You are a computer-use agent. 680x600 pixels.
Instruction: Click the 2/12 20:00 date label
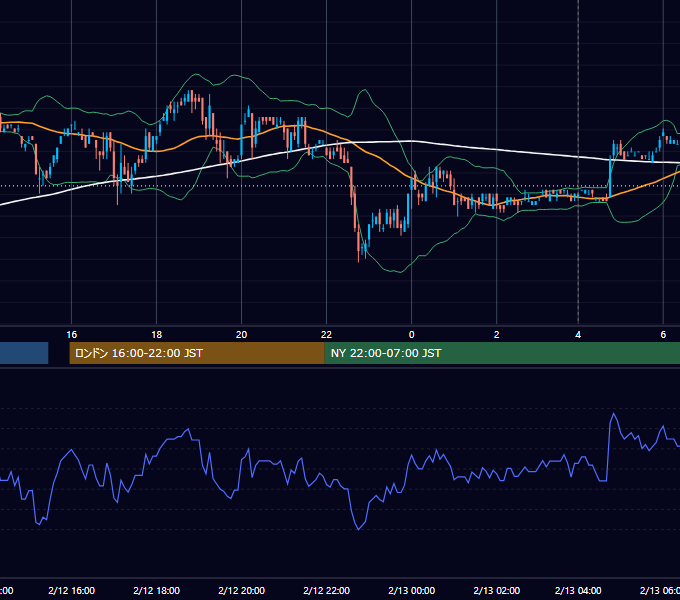click(242, 590)
